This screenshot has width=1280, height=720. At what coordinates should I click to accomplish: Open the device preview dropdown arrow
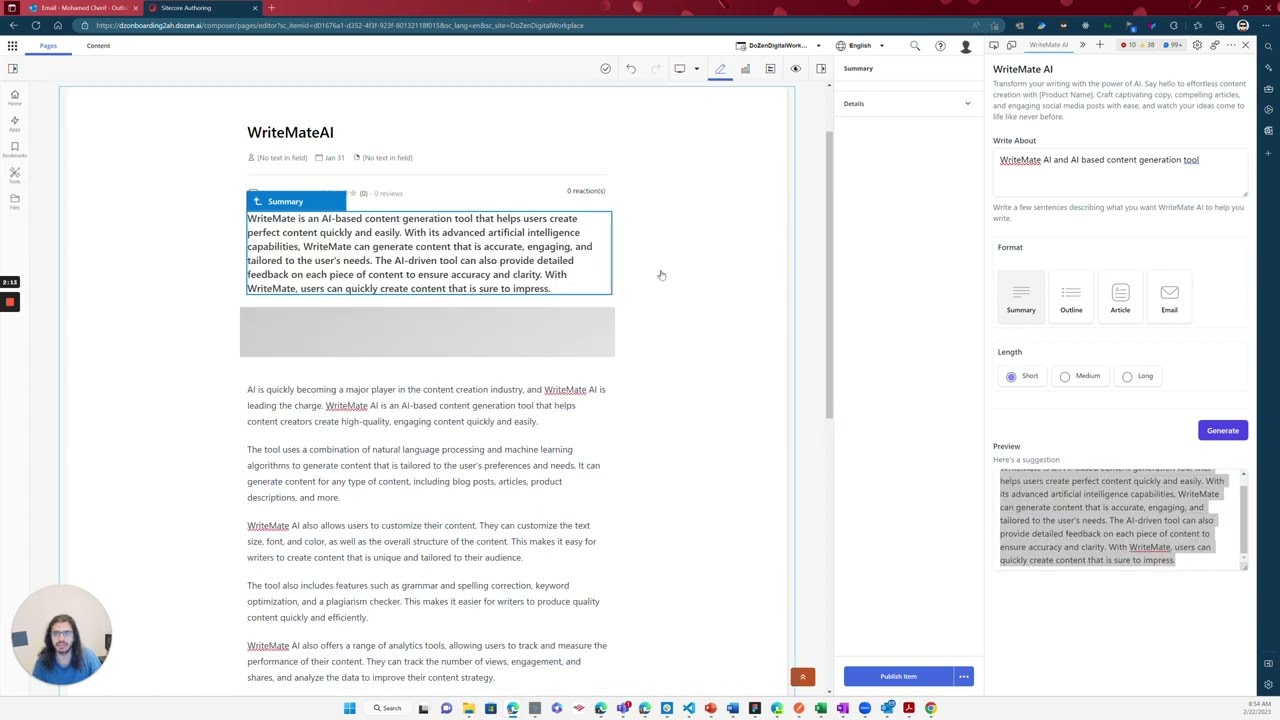click(x=696, y=69)
